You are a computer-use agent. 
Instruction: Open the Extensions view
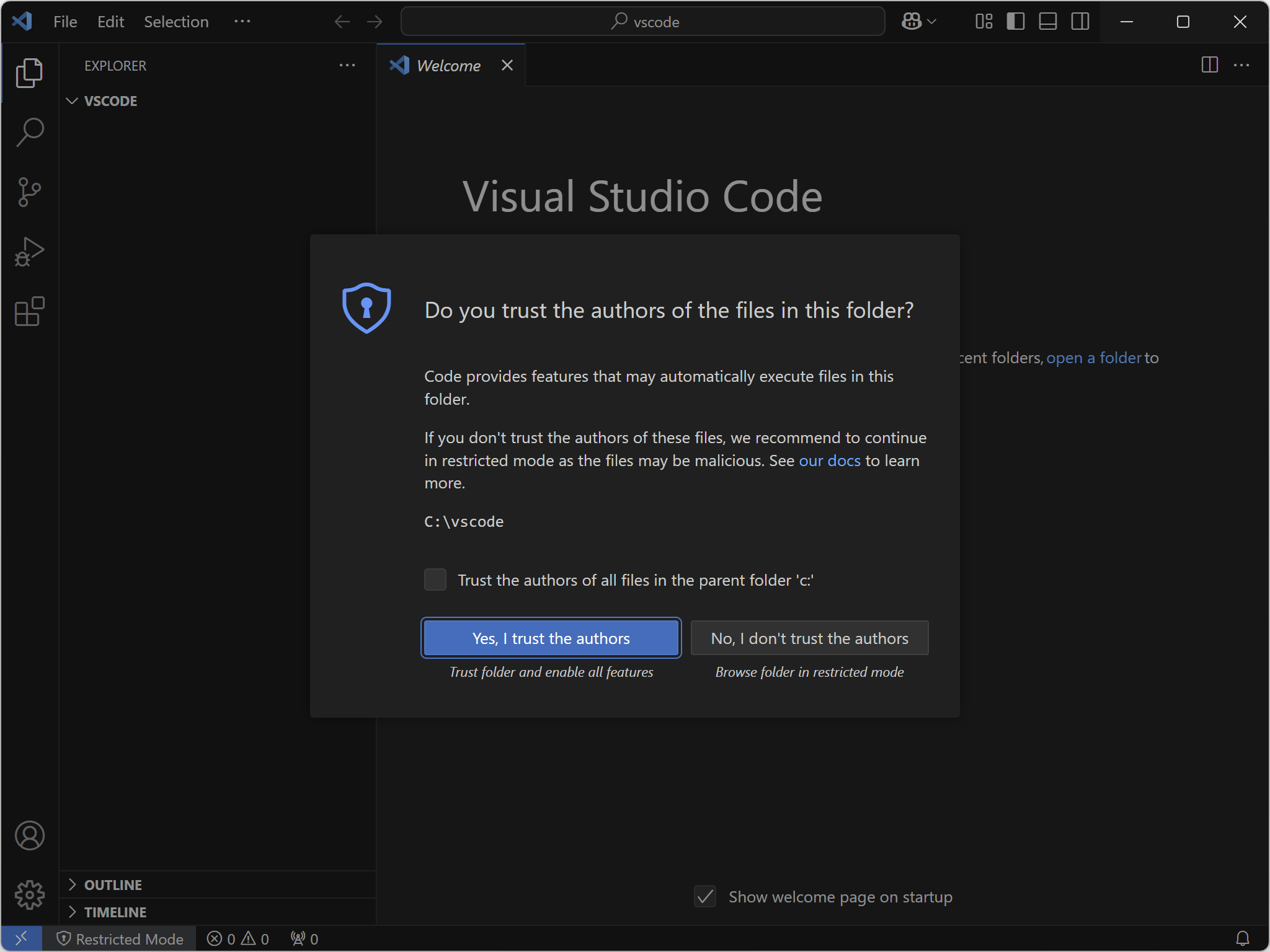[x=29, y=311]
